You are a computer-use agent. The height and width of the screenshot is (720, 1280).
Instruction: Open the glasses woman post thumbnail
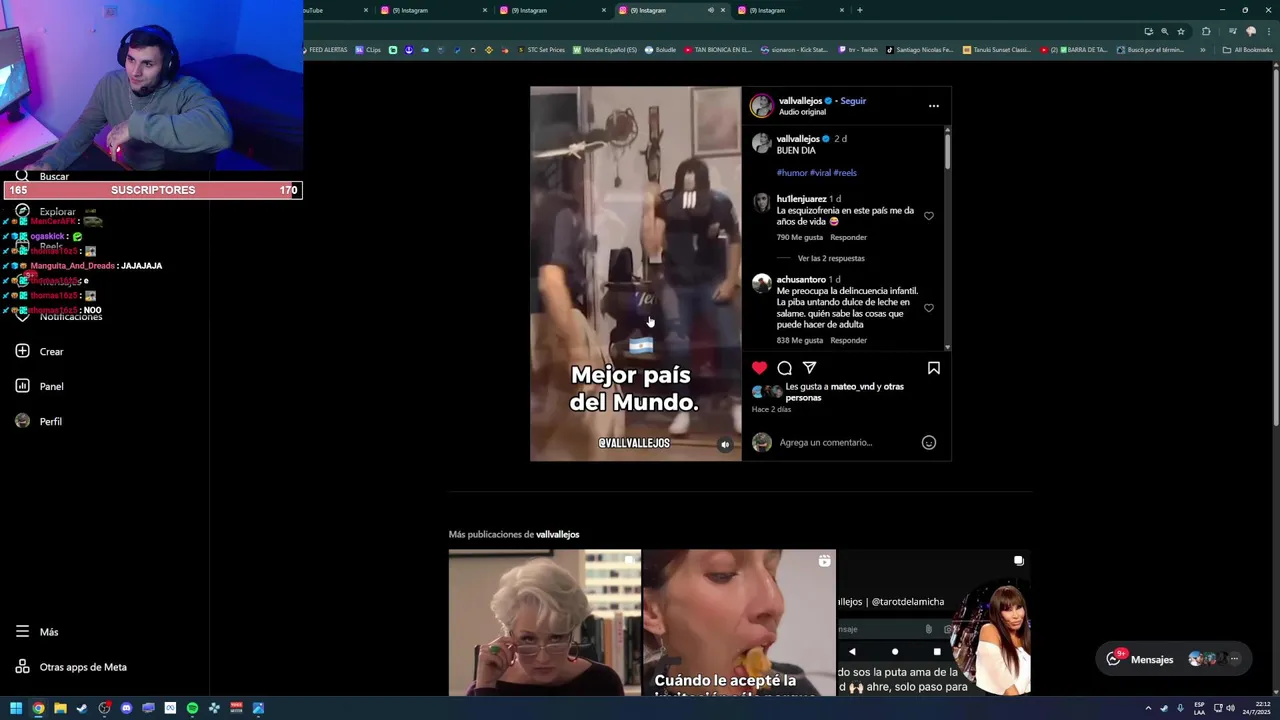click(544, 622)
